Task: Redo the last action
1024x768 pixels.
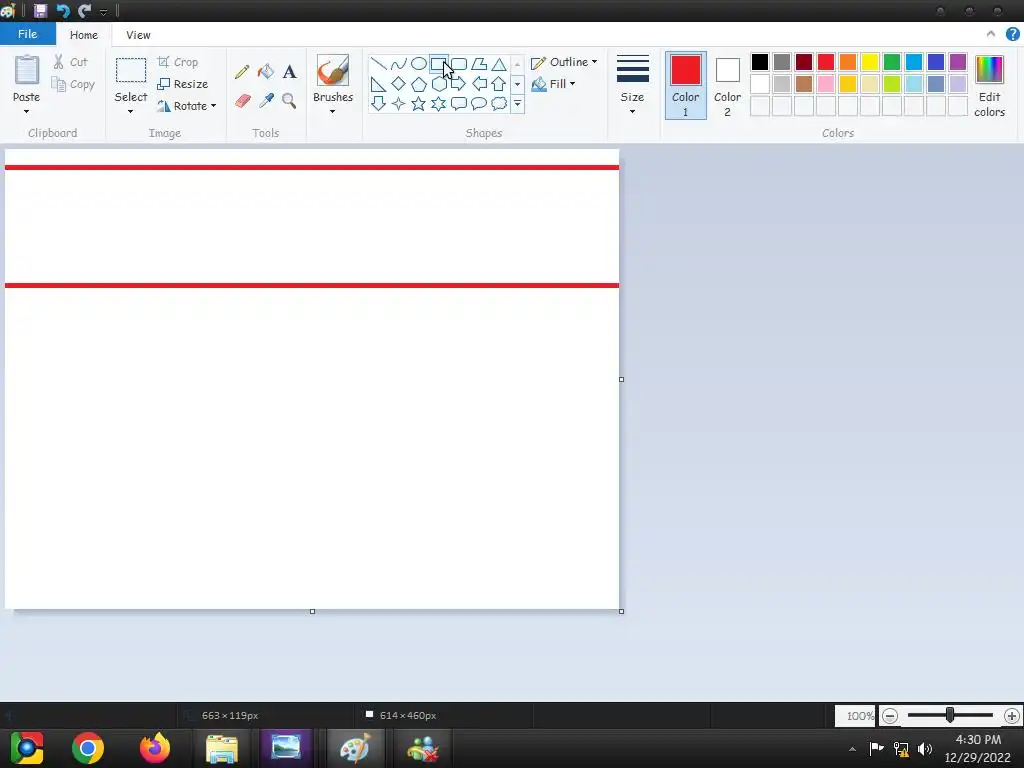Action: coord(84,10)
